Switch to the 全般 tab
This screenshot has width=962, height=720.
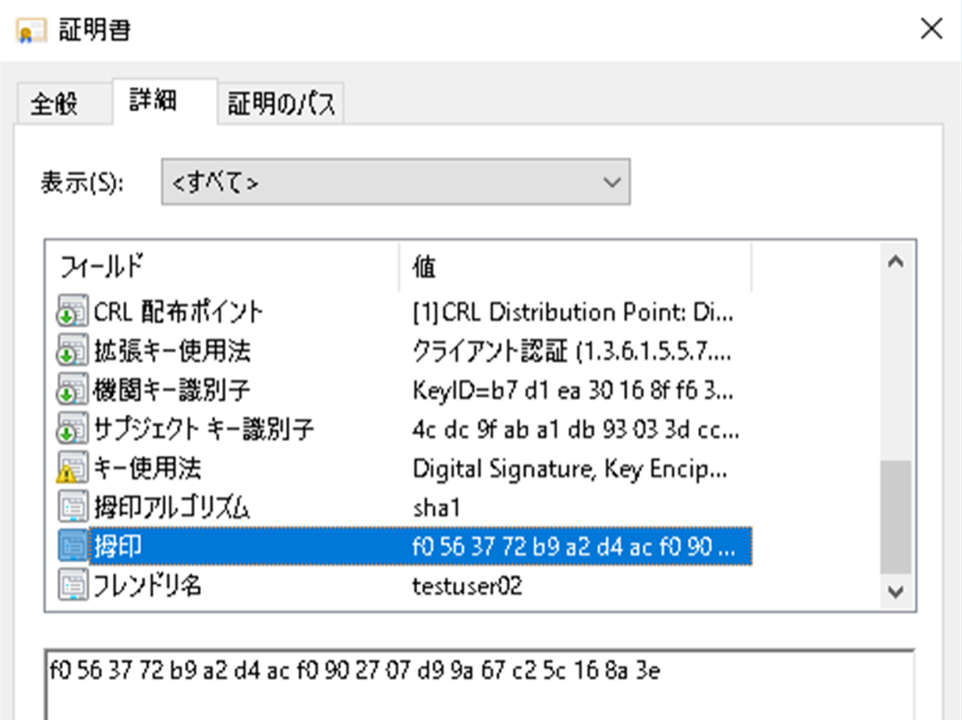(x=55, y=104)
